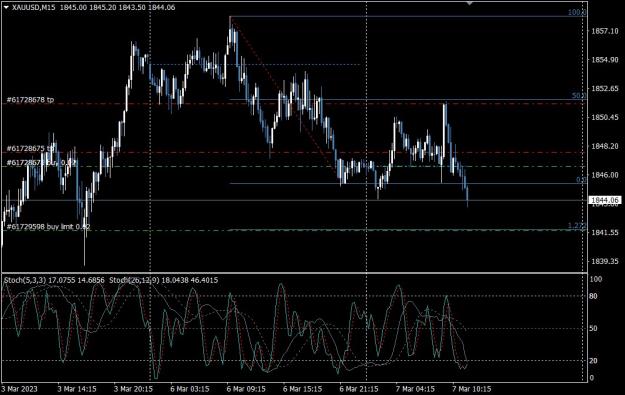Screen dimensions: 625x395
Task: Click the 6 Mar 09:15 time label
Action: pyautogui.click(x=246, y=389)
